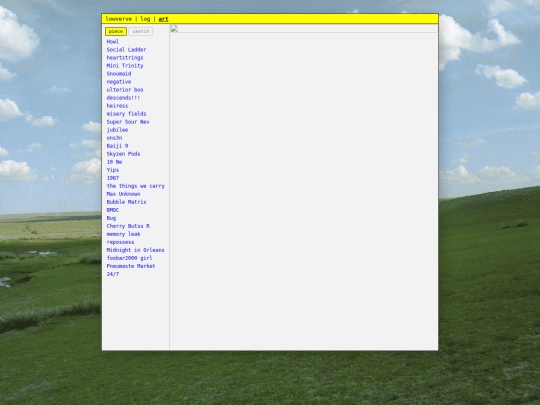Open the Howl piece
The image size is (540, 405).
[113, 42]
